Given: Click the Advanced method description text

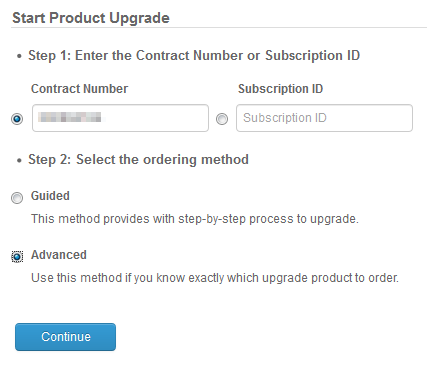Looking at the screenshot, I should [215, 278].
